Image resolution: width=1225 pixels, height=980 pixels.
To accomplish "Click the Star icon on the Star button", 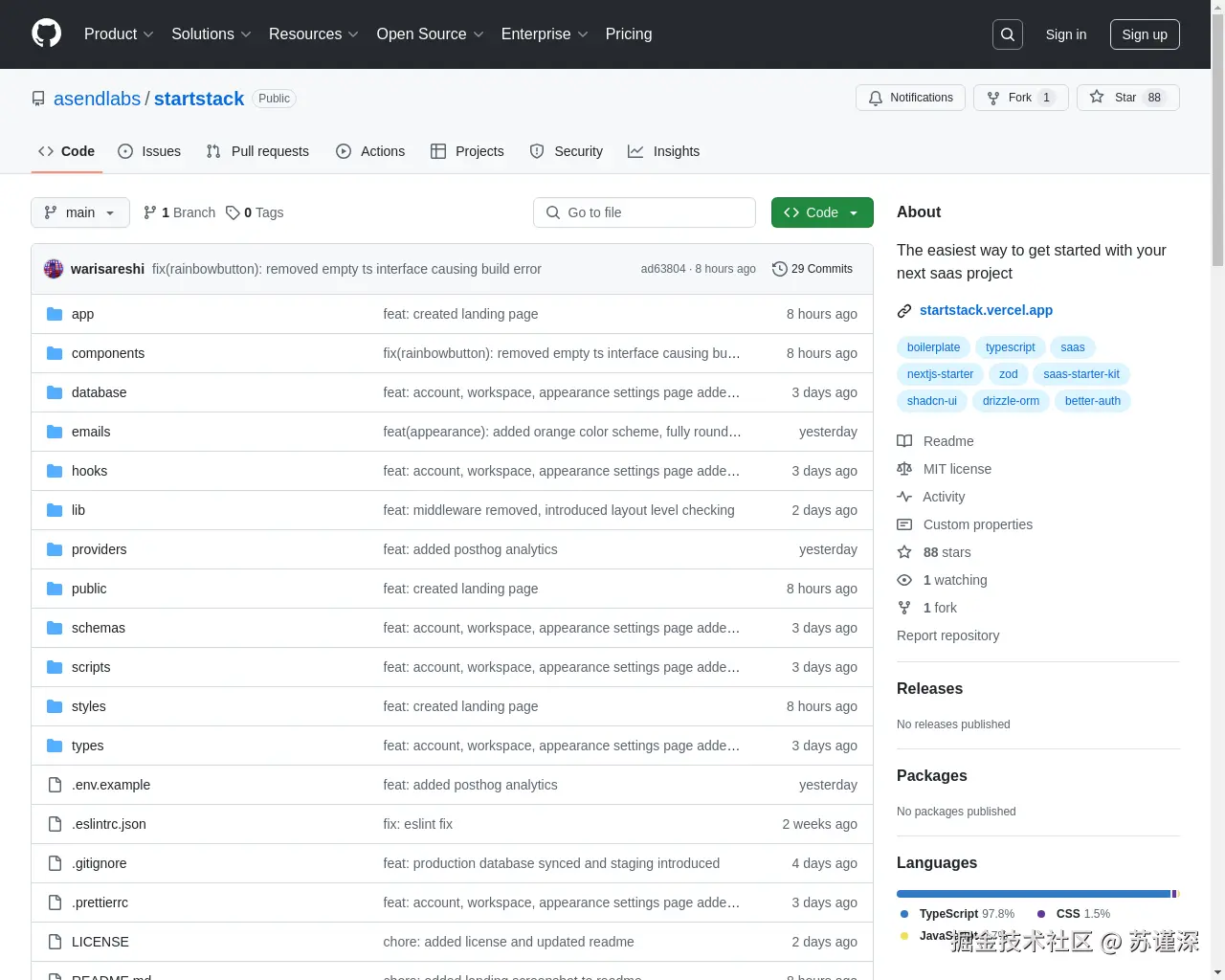I will pyautogui.click(x=1097, y=97).
